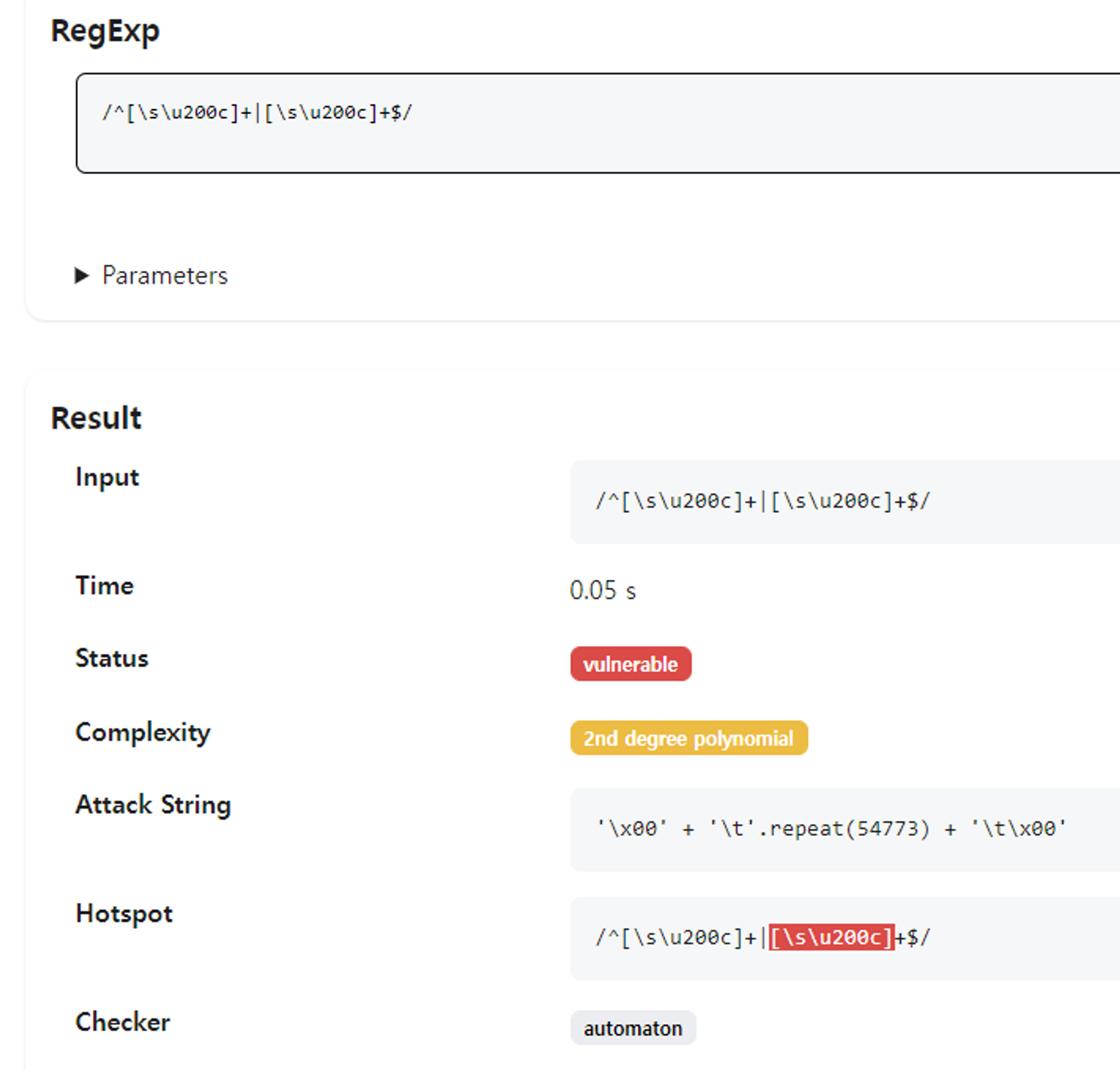The image size is (1120, 1070).
Task: Click the Checker row label
Action: click(x=122, y=1021)
